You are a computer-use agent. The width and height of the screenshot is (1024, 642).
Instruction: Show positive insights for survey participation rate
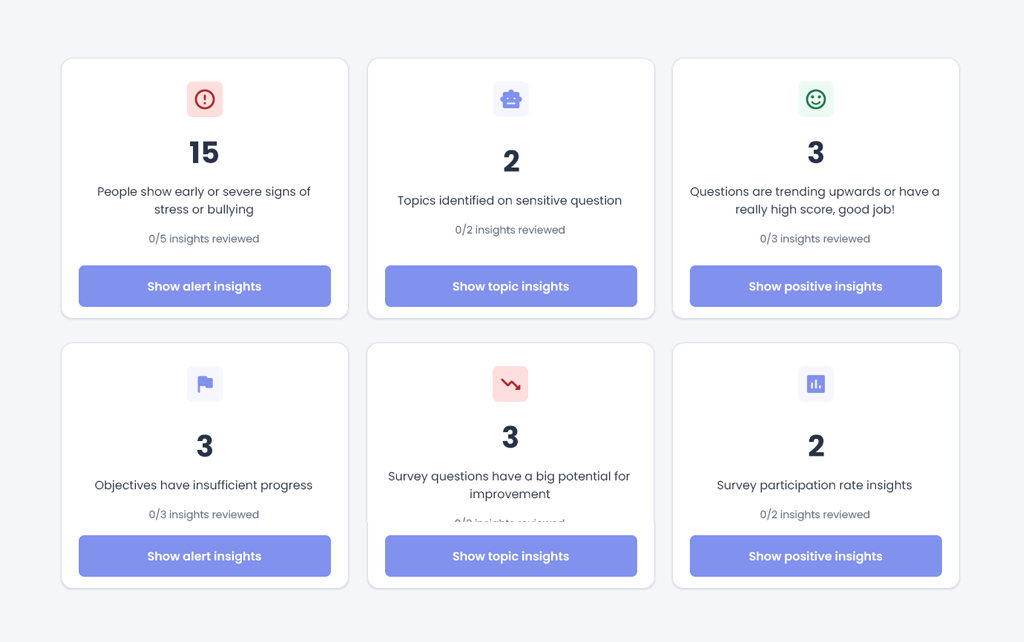816,556
